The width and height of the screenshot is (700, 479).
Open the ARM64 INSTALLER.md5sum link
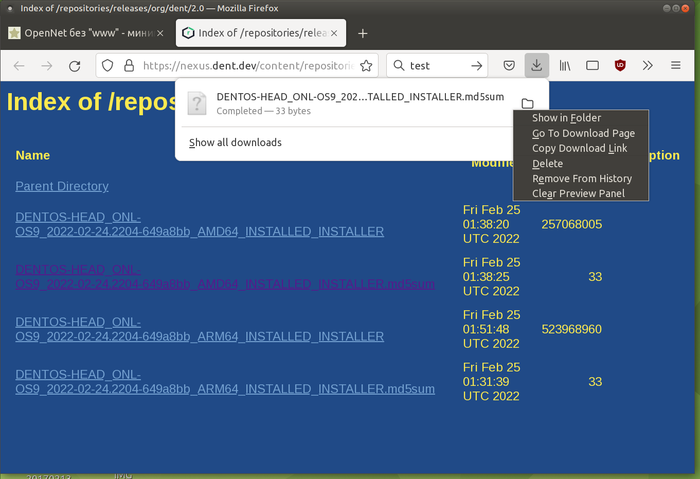point(225,382)
